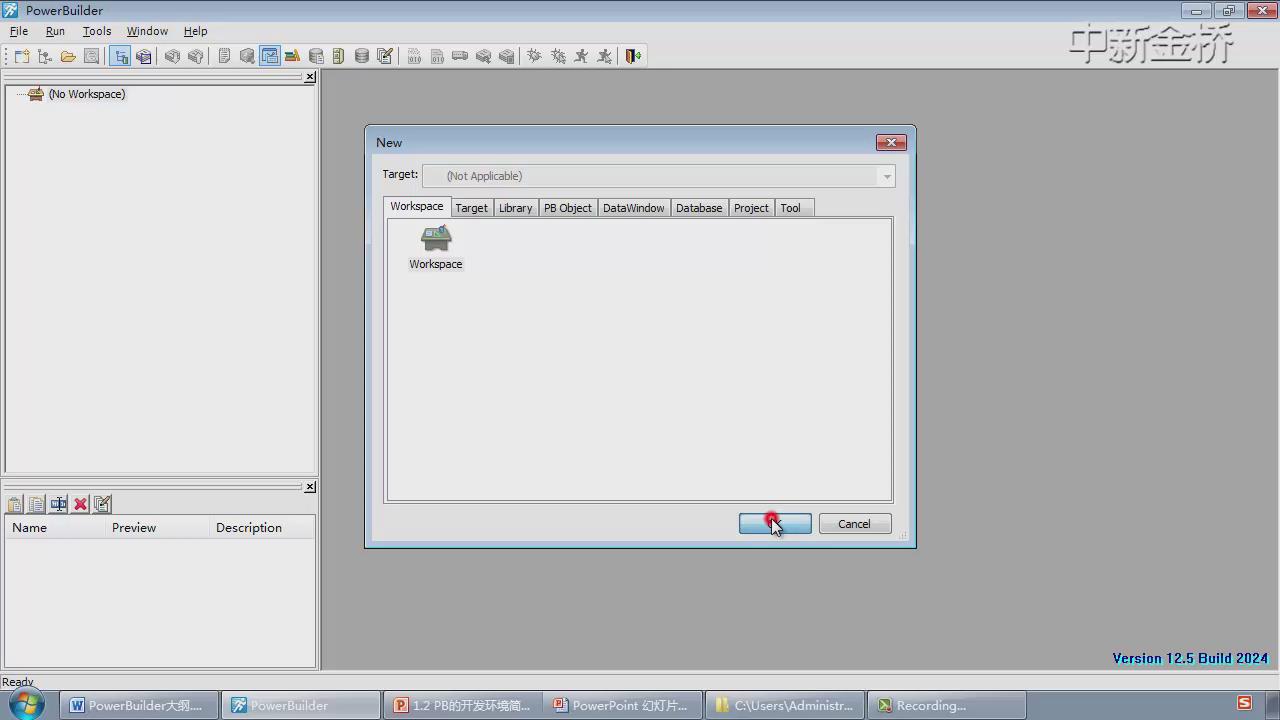
Task: Click the Run running-man toolbar icon
Action: (581, 56)
